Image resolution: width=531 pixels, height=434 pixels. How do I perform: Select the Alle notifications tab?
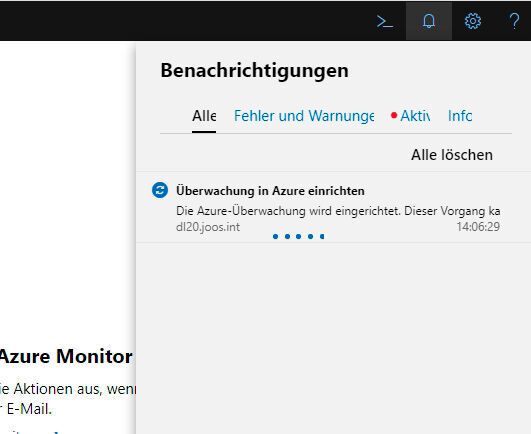pyautogui.click(x=204, y=116)
